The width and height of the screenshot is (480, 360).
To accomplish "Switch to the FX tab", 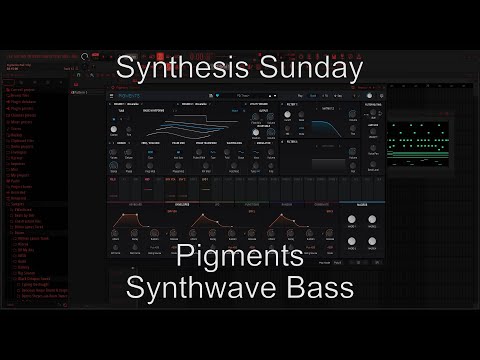I will (x=325, y=96).
